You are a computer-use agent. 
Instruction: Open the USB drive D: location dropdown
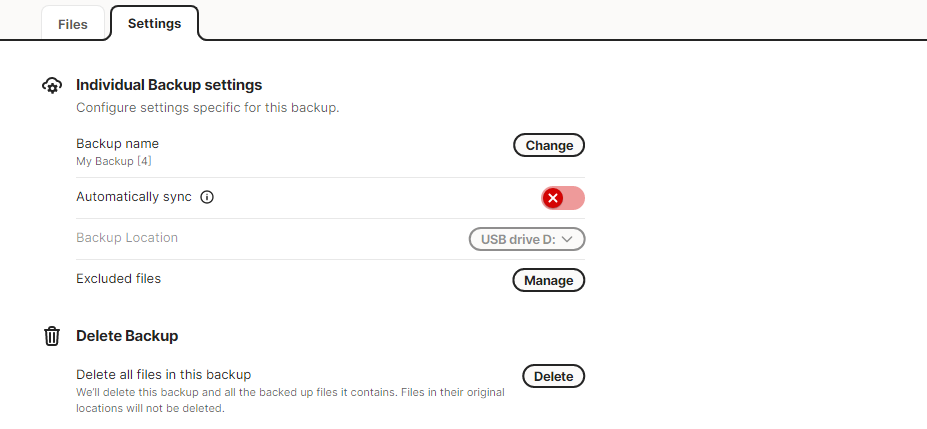[x=527, y=239]
